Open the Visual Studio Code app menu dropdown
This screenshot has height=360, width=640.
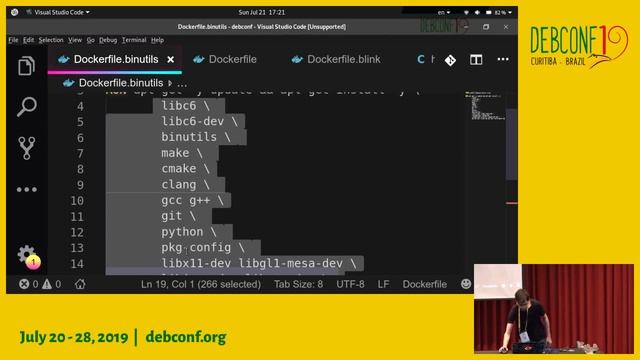click(58, 12)
